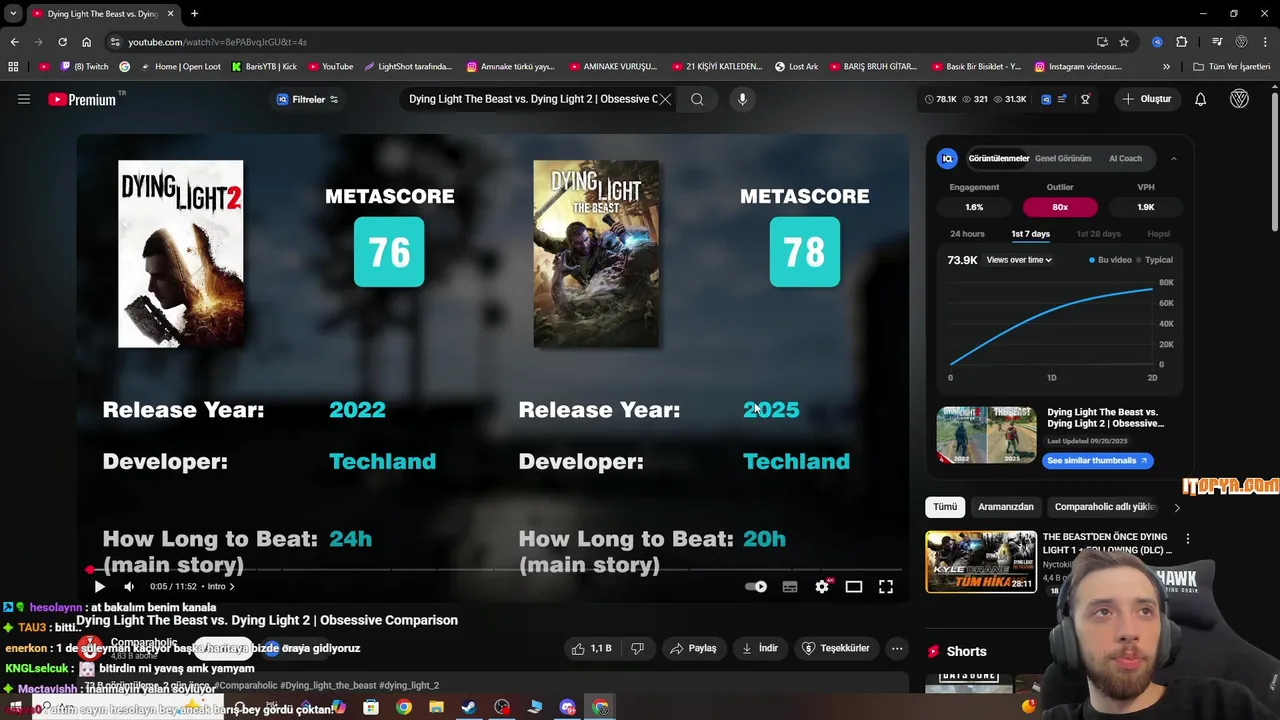This screenshot has width=1280, height=720.
Task: Open the Lost Ark bookmark
Action: [x=796, y=67]
